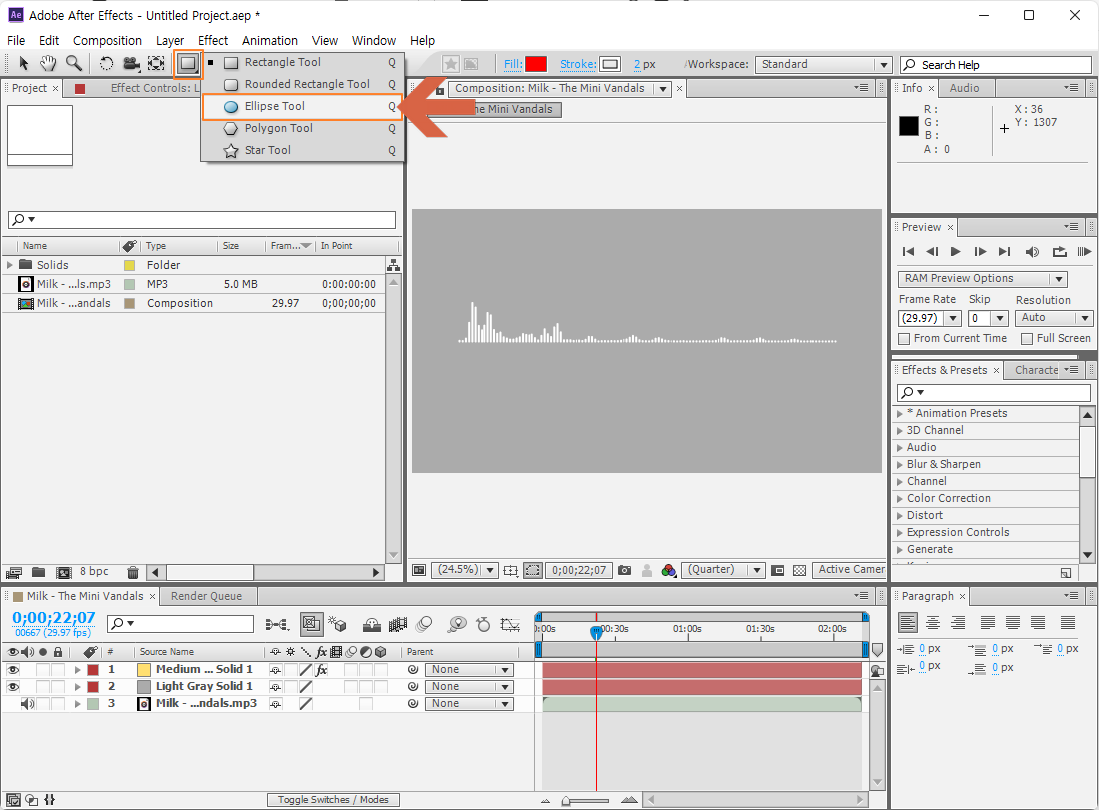Open the Quarter resolution dropdown
Screen dimensions: 1099x810
[723, 570]
